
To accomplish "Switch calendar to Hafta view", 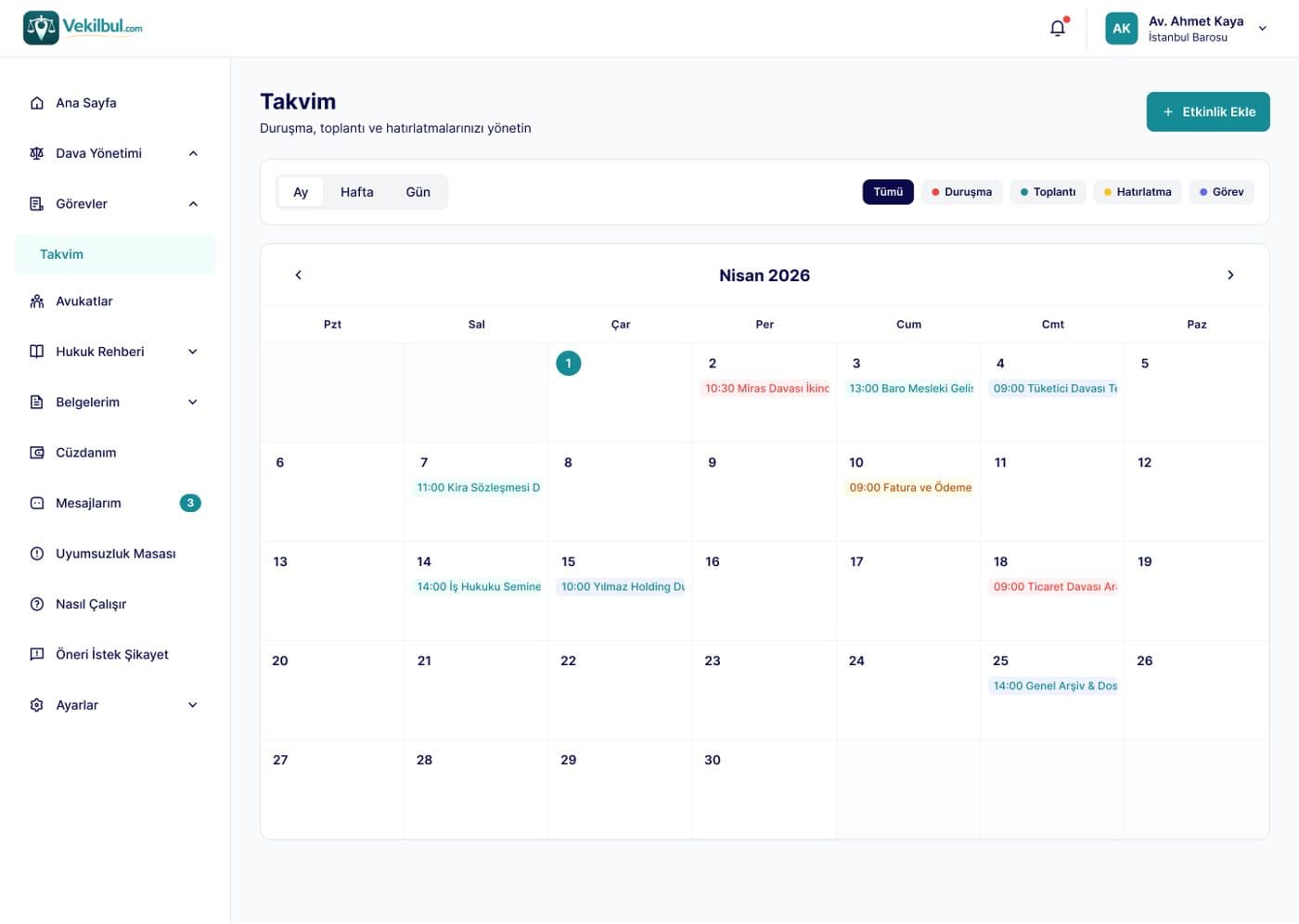I will [x=357, y=192].
